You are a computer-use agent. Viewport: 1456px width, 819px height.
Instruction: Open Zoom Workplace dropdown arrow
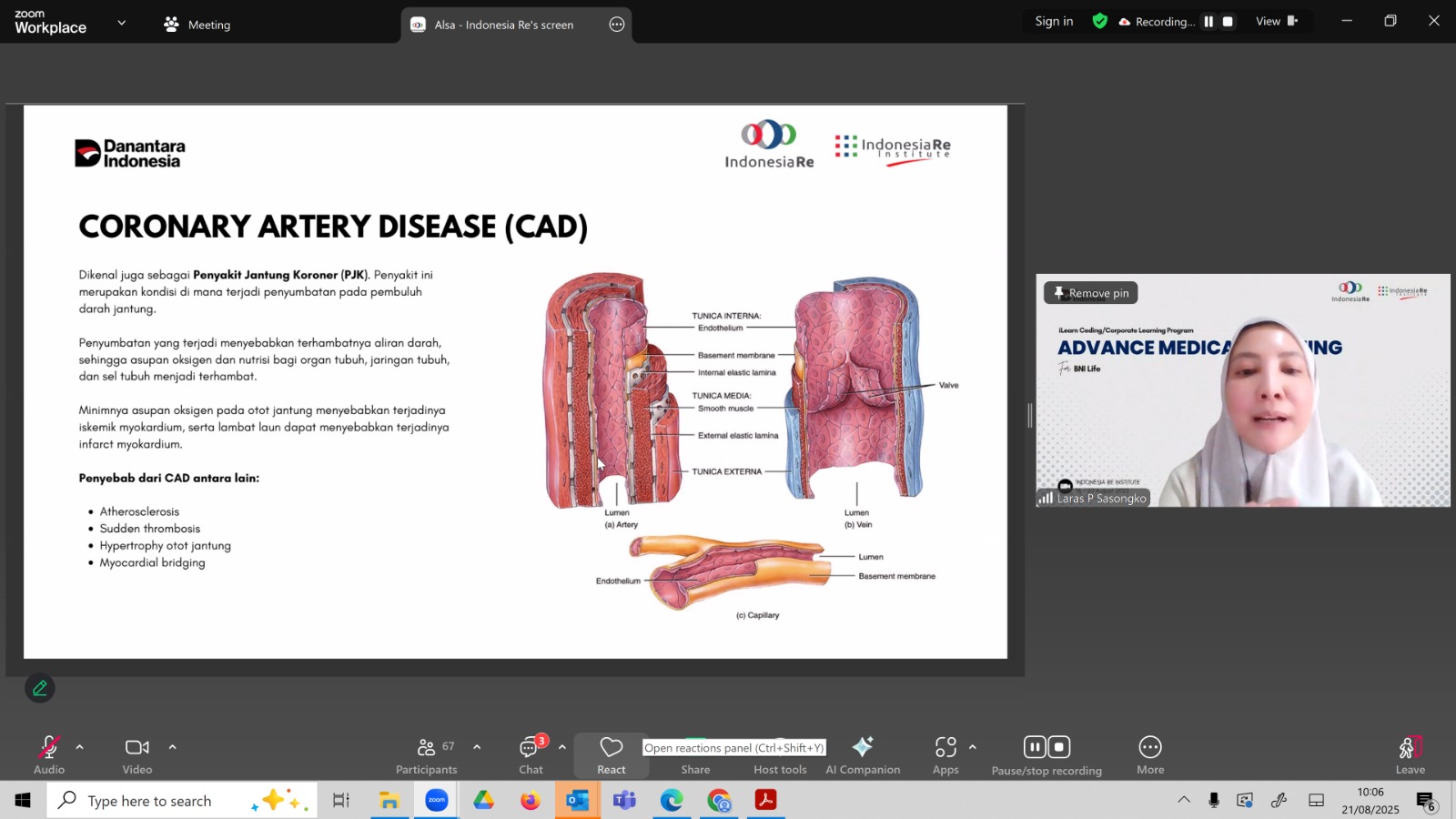(x=122, y=23)
